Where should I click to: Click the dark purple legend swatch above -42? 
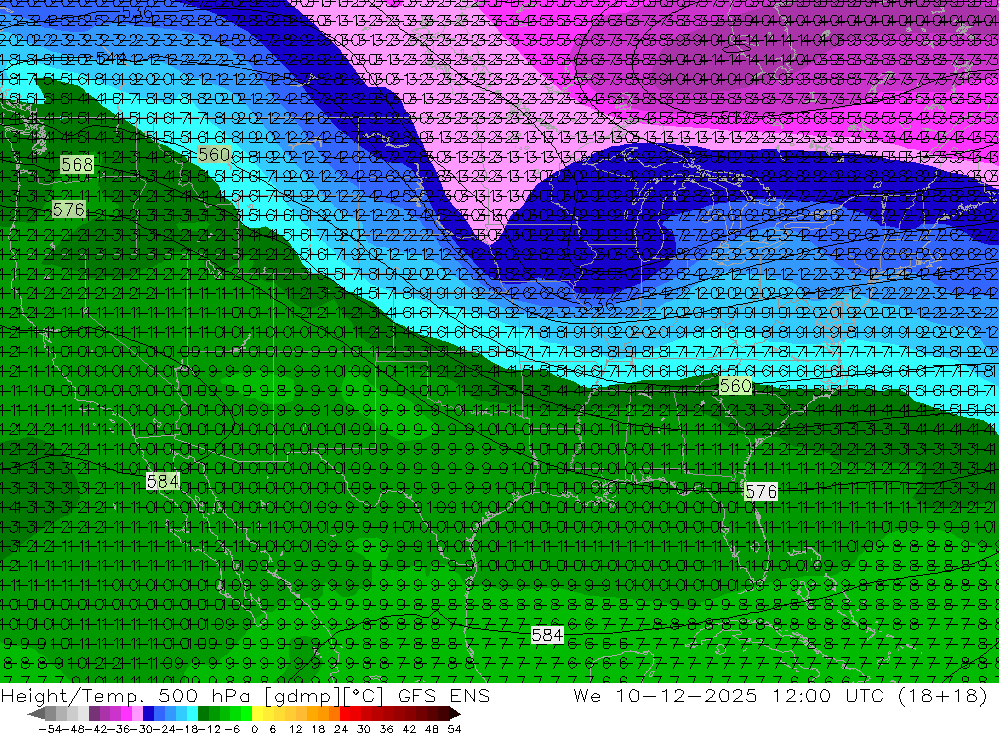[94, 714]
